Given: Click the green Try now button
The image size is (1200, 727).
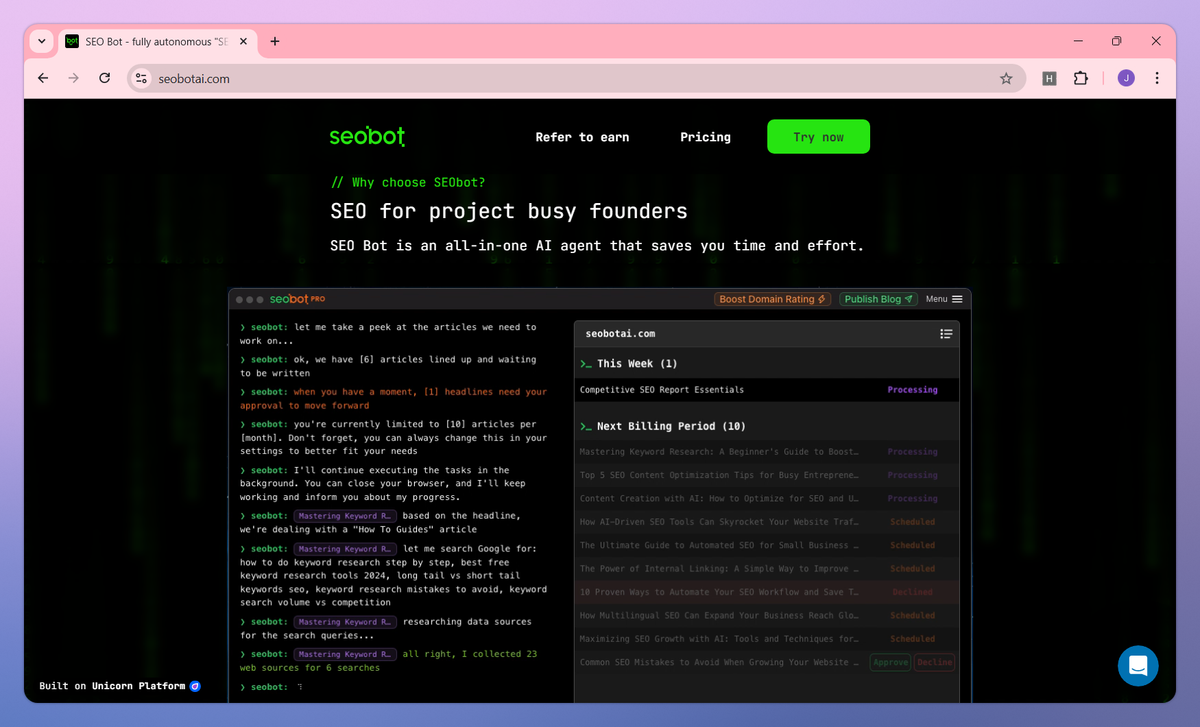Looking at the screenshot, I should (x=818, y=136).
